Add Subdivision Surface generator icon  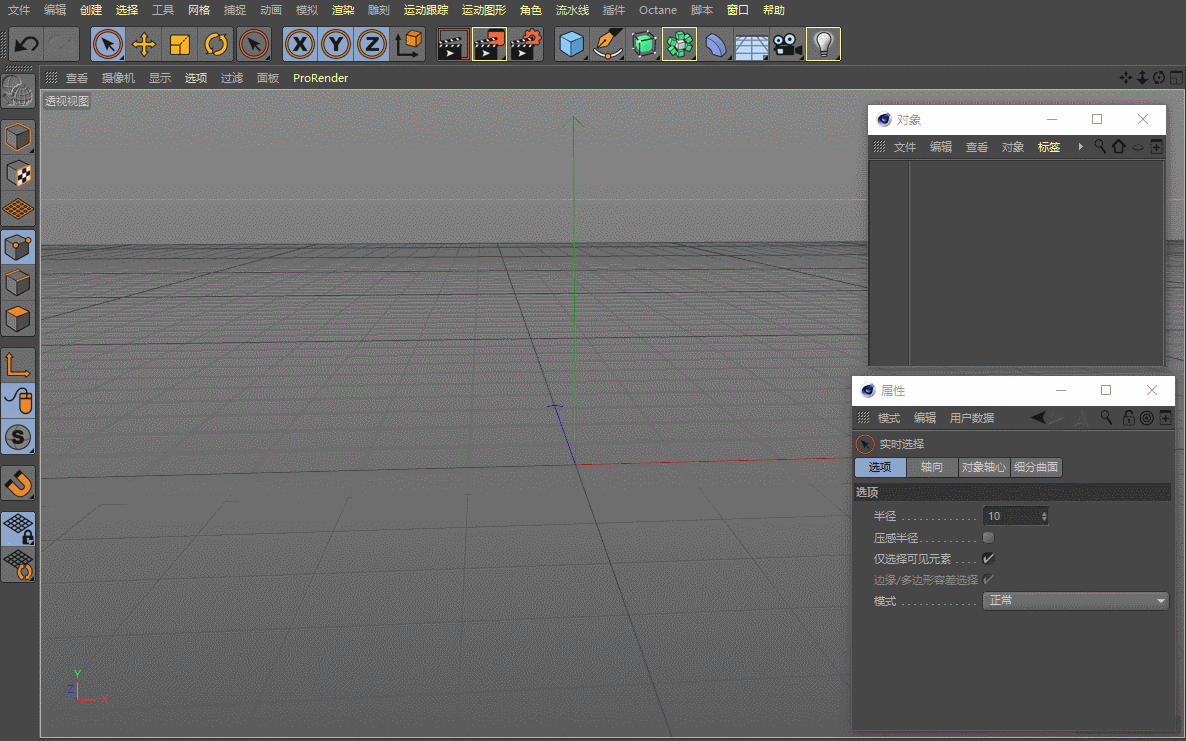click(644, 44)
